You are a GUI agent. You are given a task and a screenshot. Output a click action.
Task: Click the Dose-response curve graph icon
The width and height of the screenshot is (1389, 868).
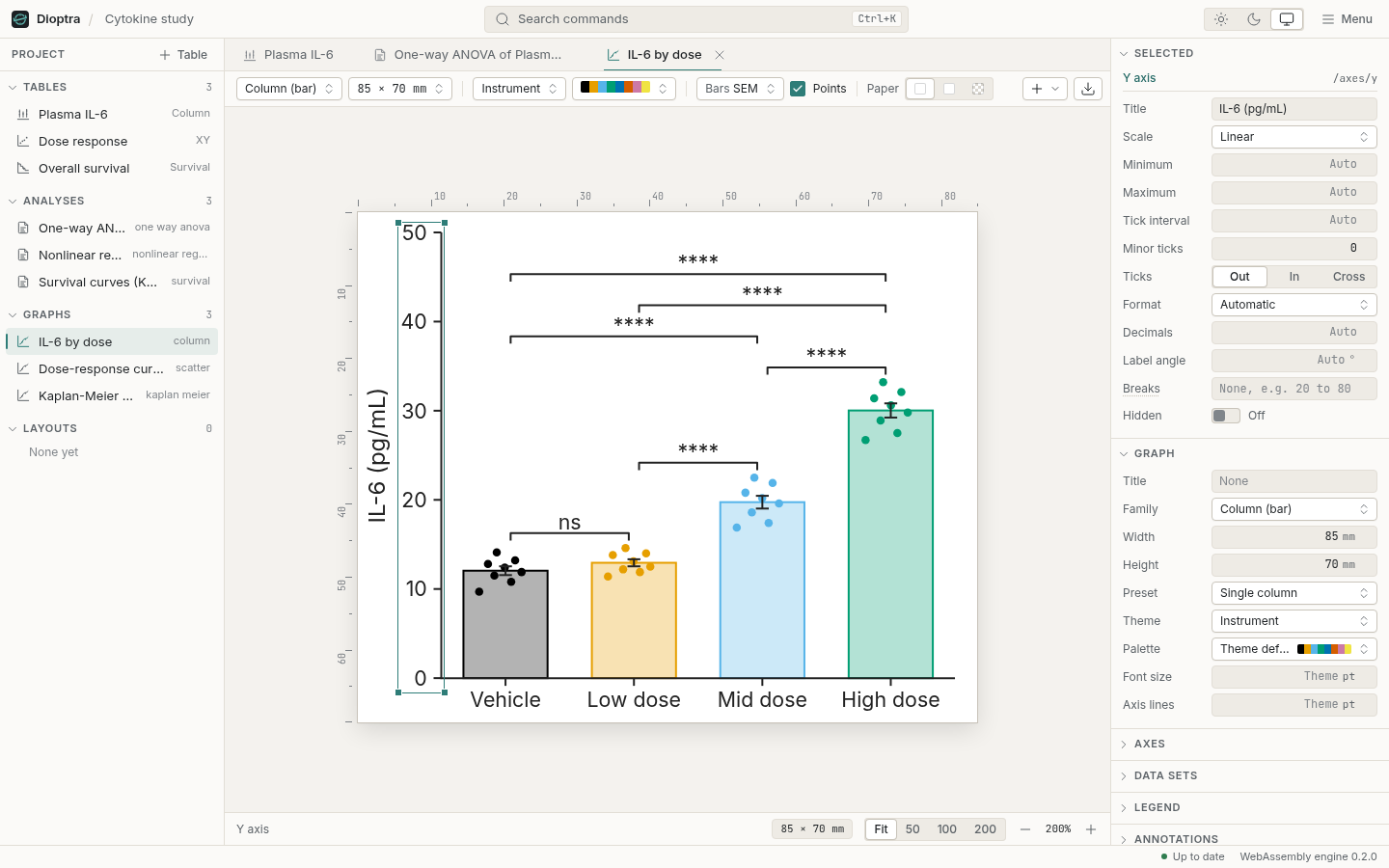[23, 368]
